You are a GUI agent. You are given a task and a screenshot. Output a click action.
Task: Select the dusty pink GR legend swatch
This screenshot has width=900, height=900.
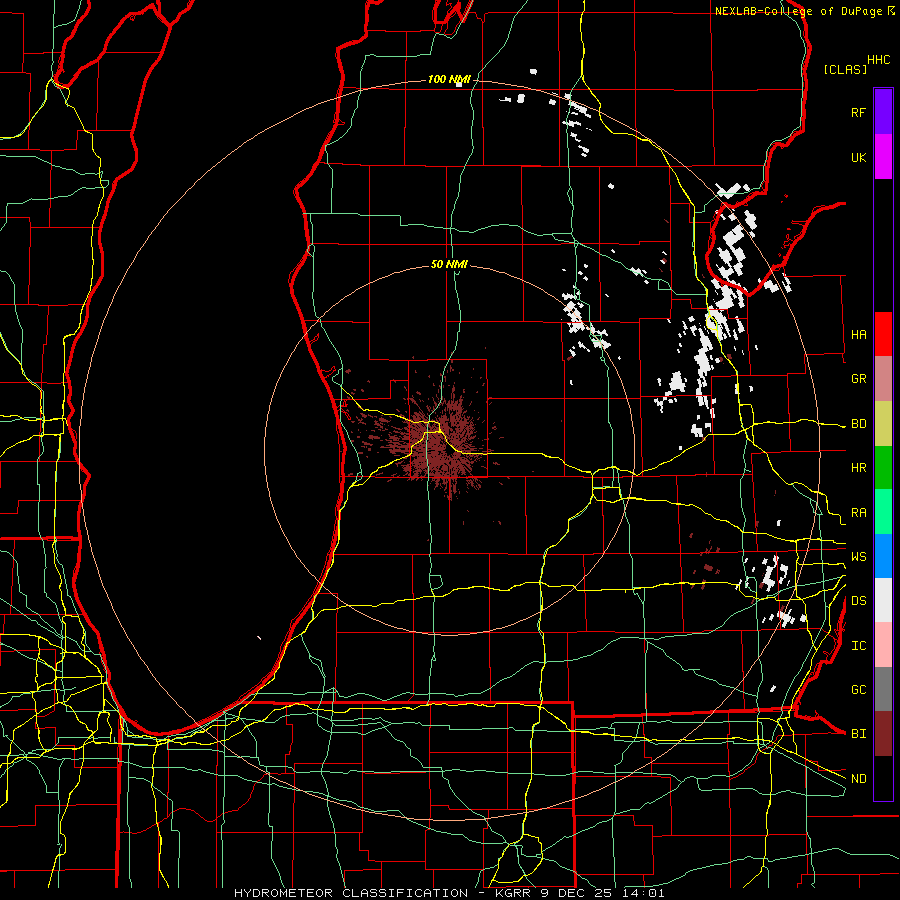pos(883,379)
